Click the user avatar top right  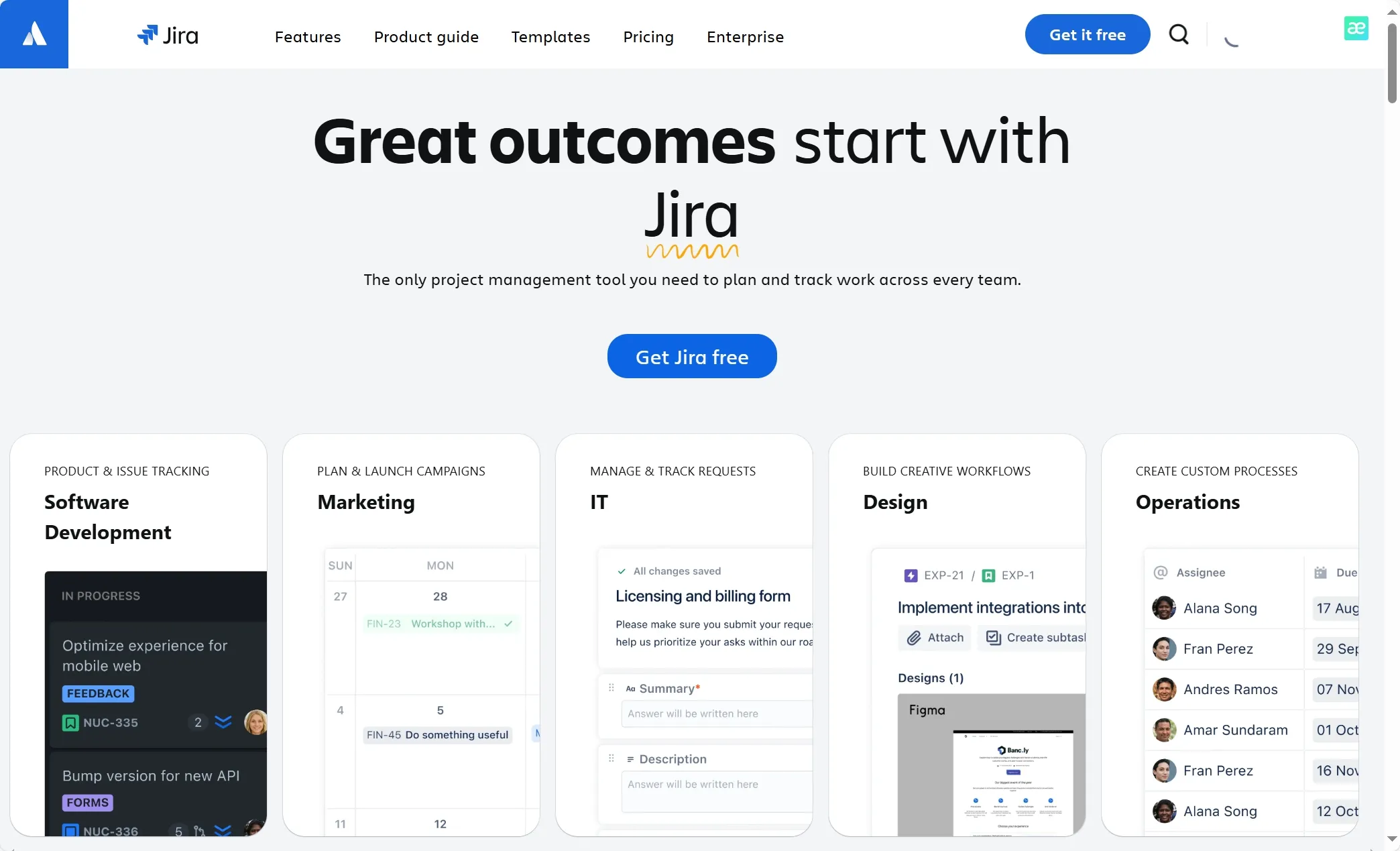[1356, 33]
